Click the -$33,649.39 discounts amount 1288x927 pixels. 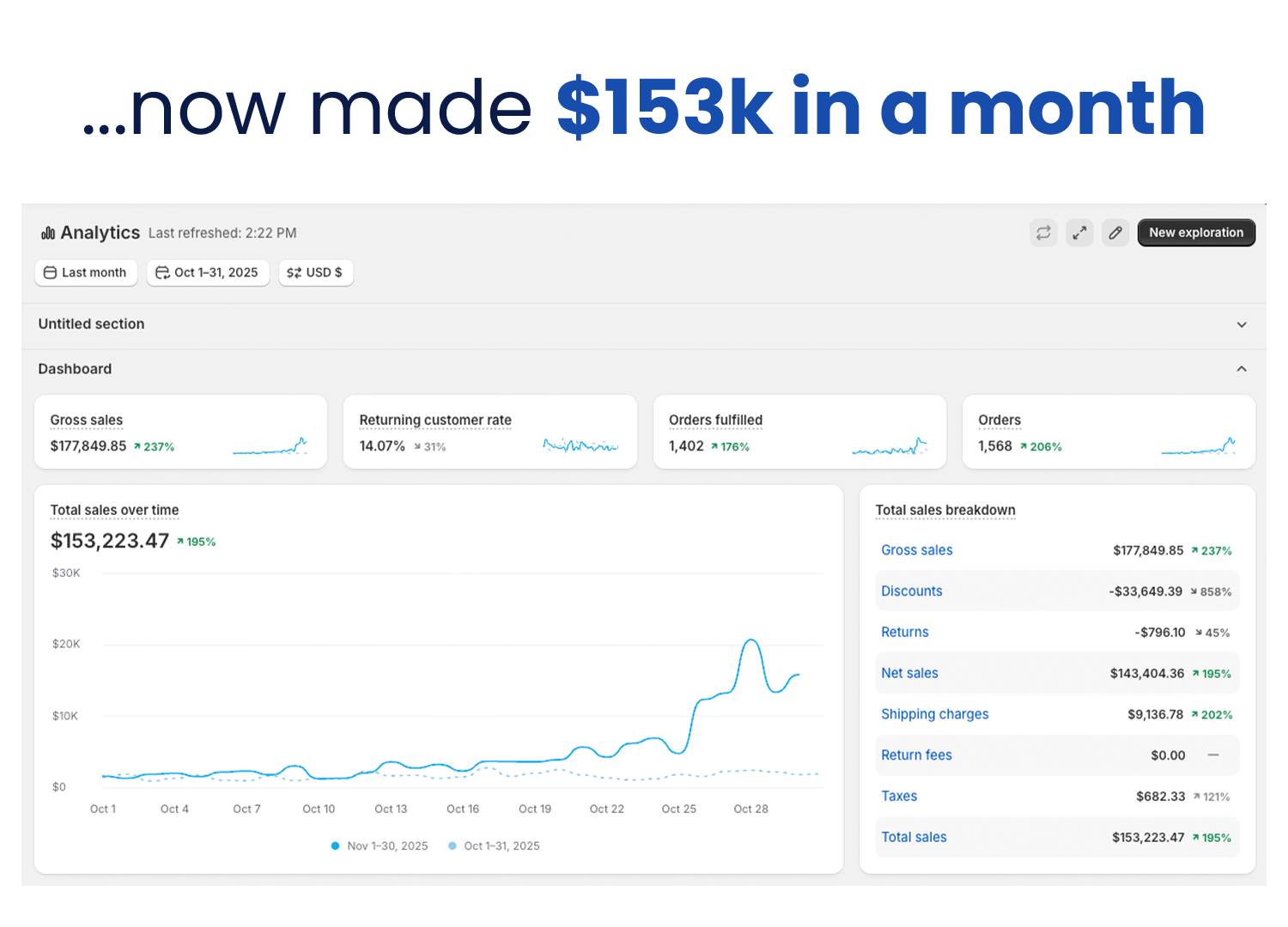1145,591
